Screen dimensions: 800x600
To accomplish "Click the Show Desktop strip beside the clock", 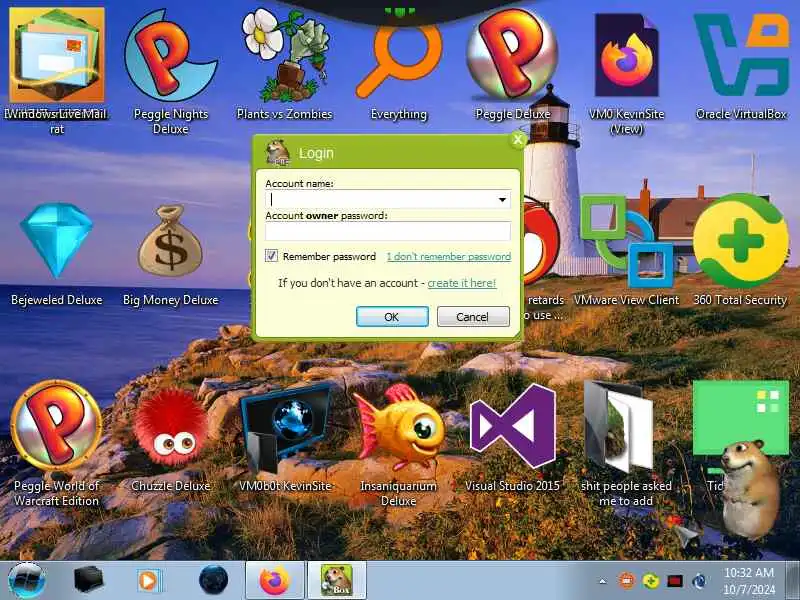I will click(x=792, y=581).
